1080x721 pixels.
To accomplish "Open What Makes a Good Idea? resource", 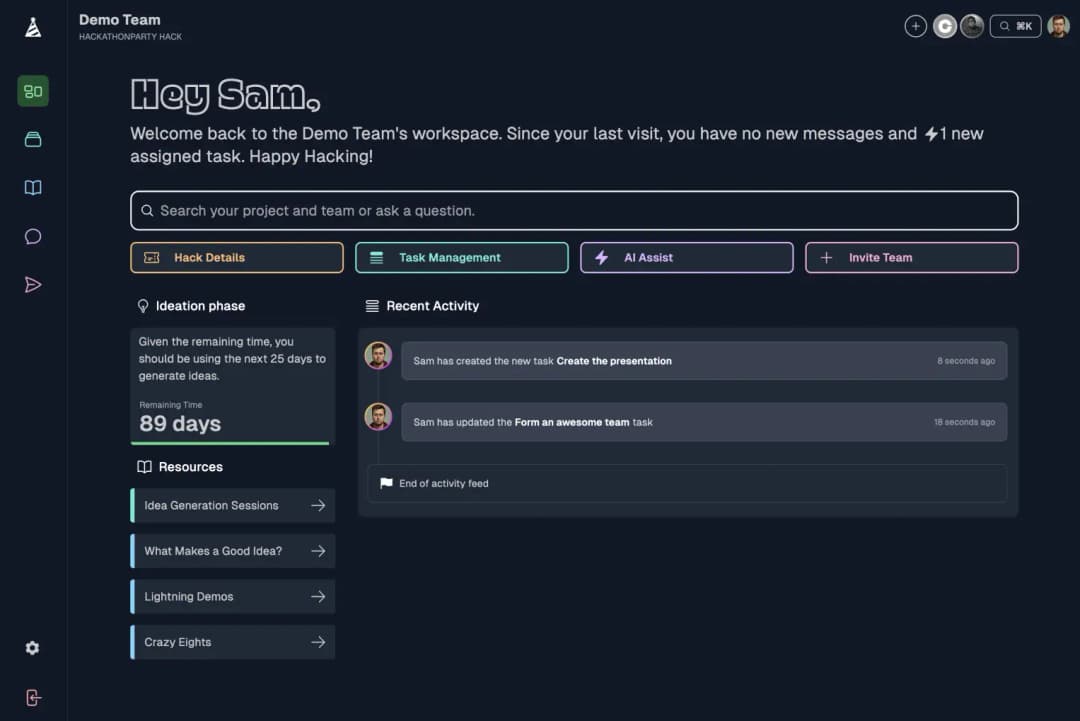I will pos(233,551).
